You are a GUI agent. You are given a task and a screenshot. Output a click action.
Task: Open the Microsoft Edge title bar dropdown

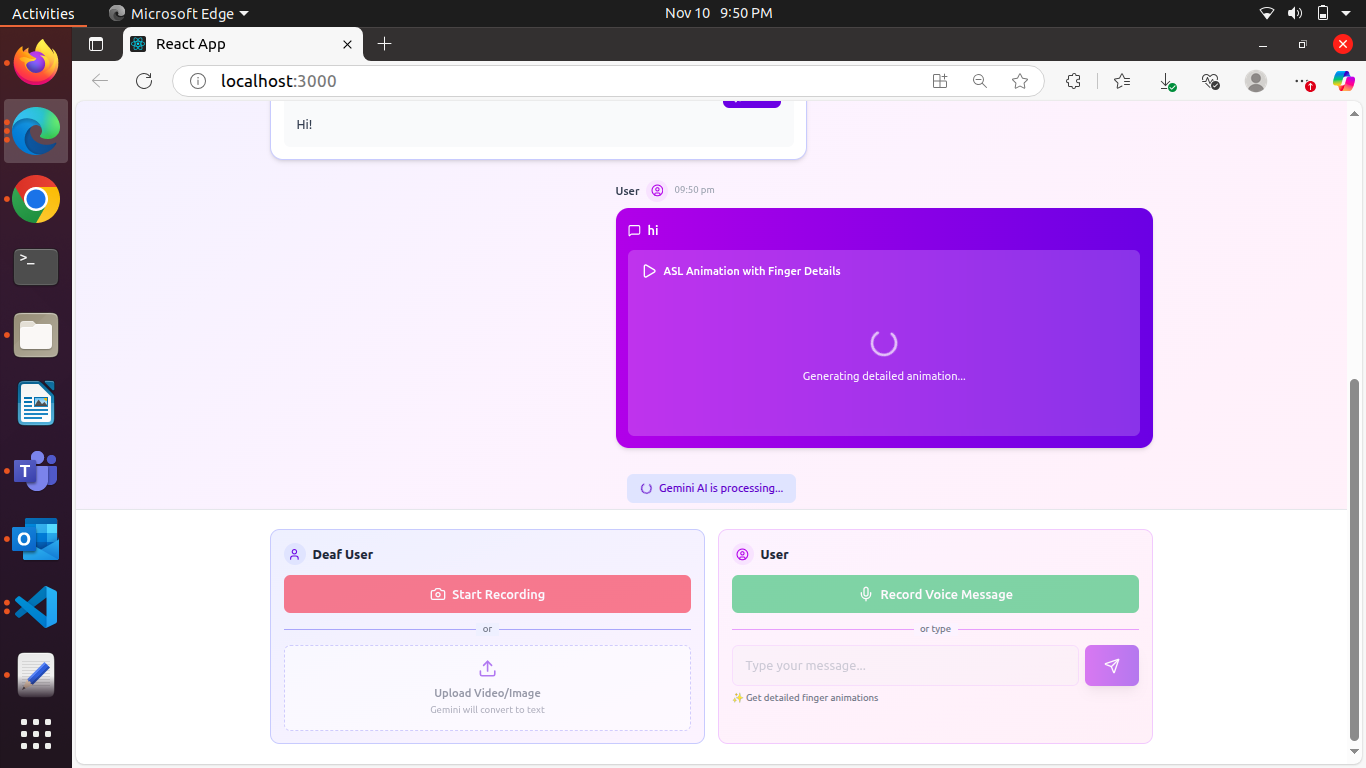178,13
